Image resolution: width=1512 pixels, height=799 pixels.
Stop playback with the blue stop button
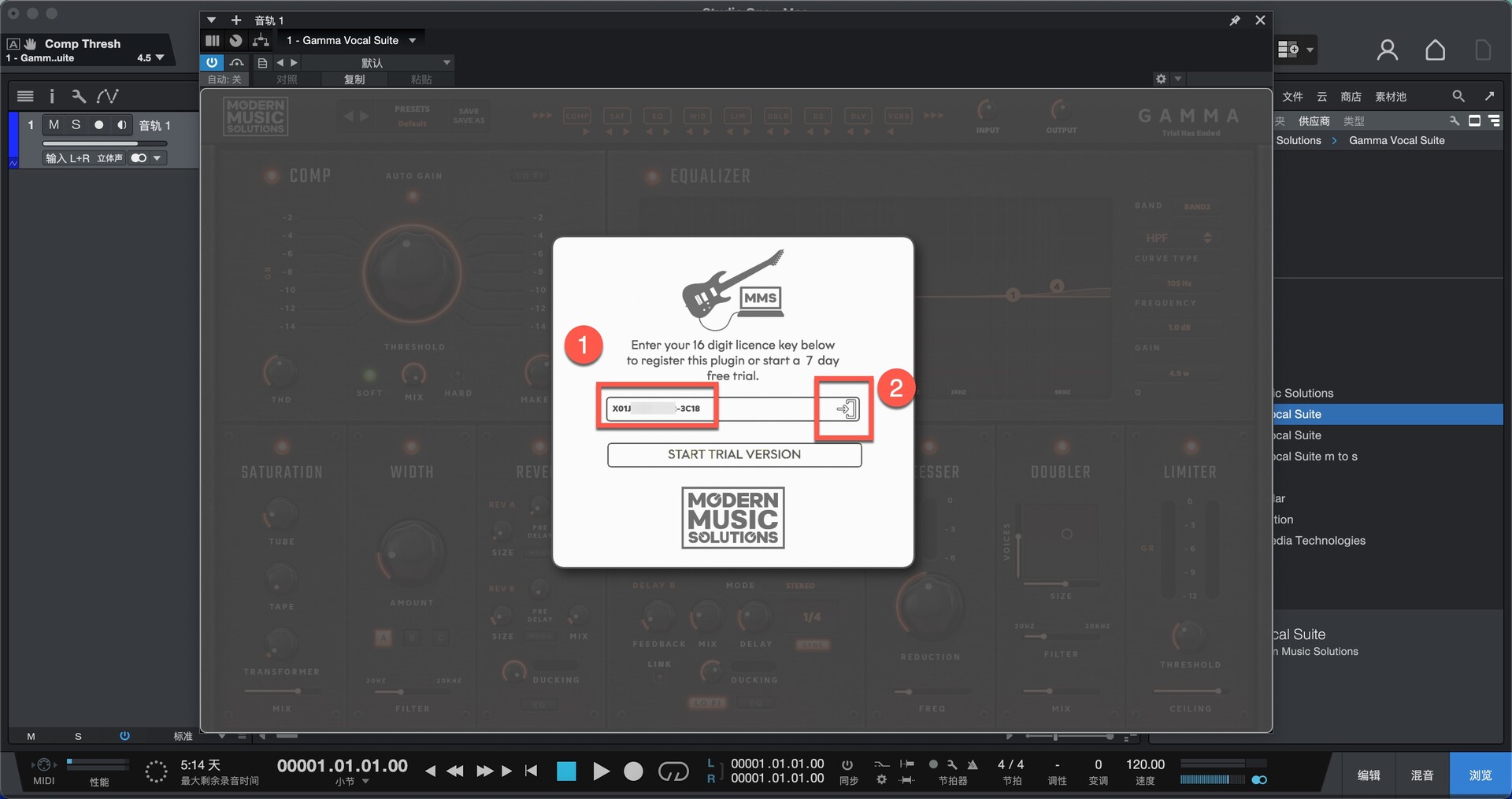coord(566,771)
